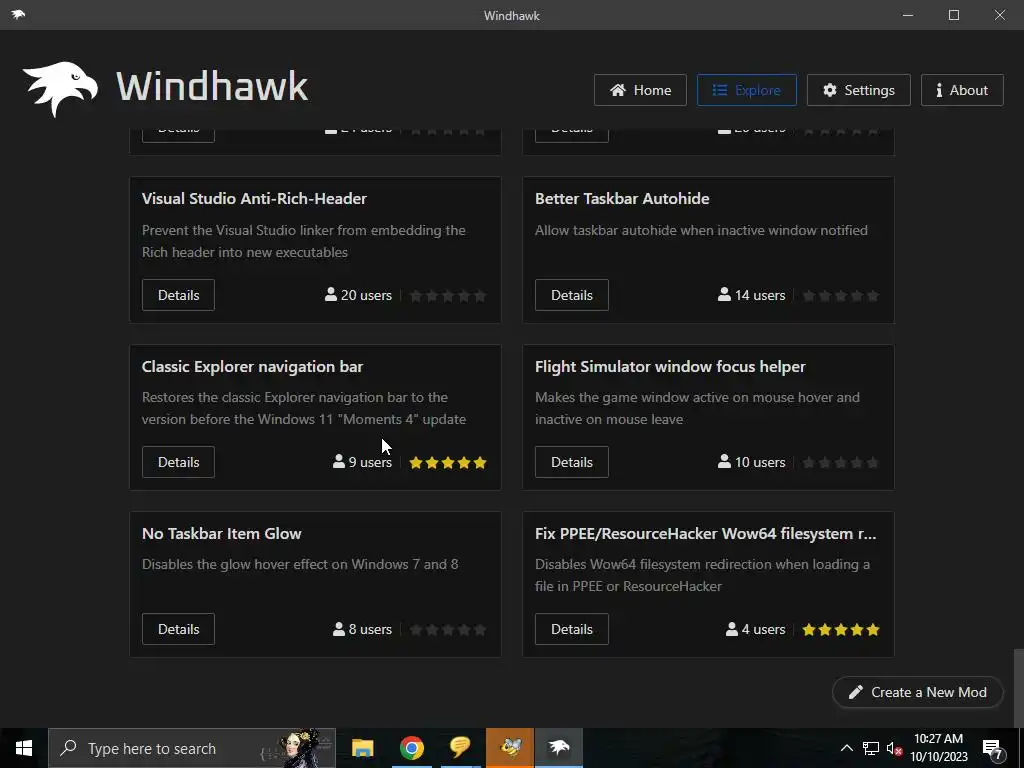Click the Windhawk title bar icon

18,14
